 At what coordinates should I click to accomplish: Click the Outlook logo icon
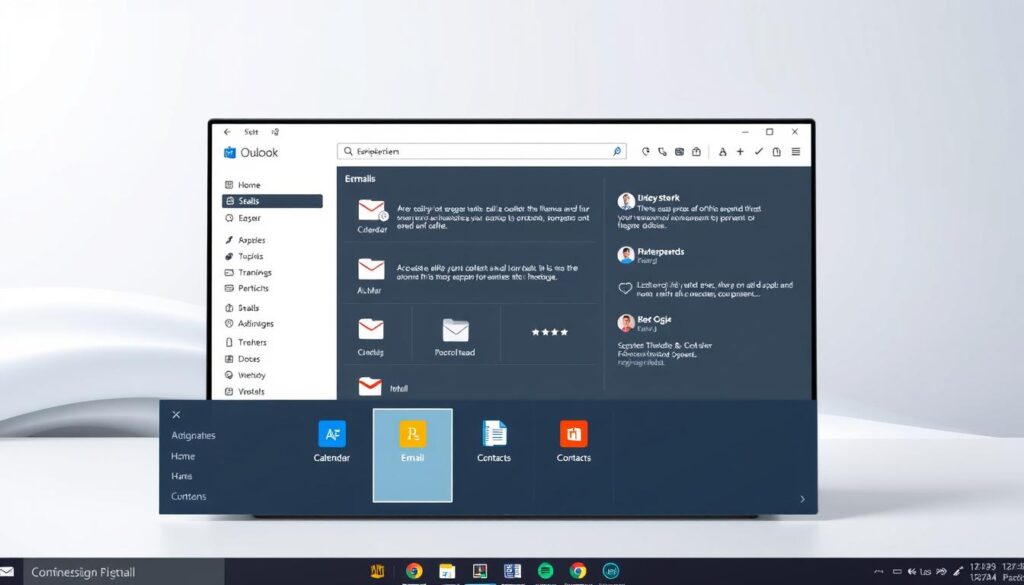230,152
